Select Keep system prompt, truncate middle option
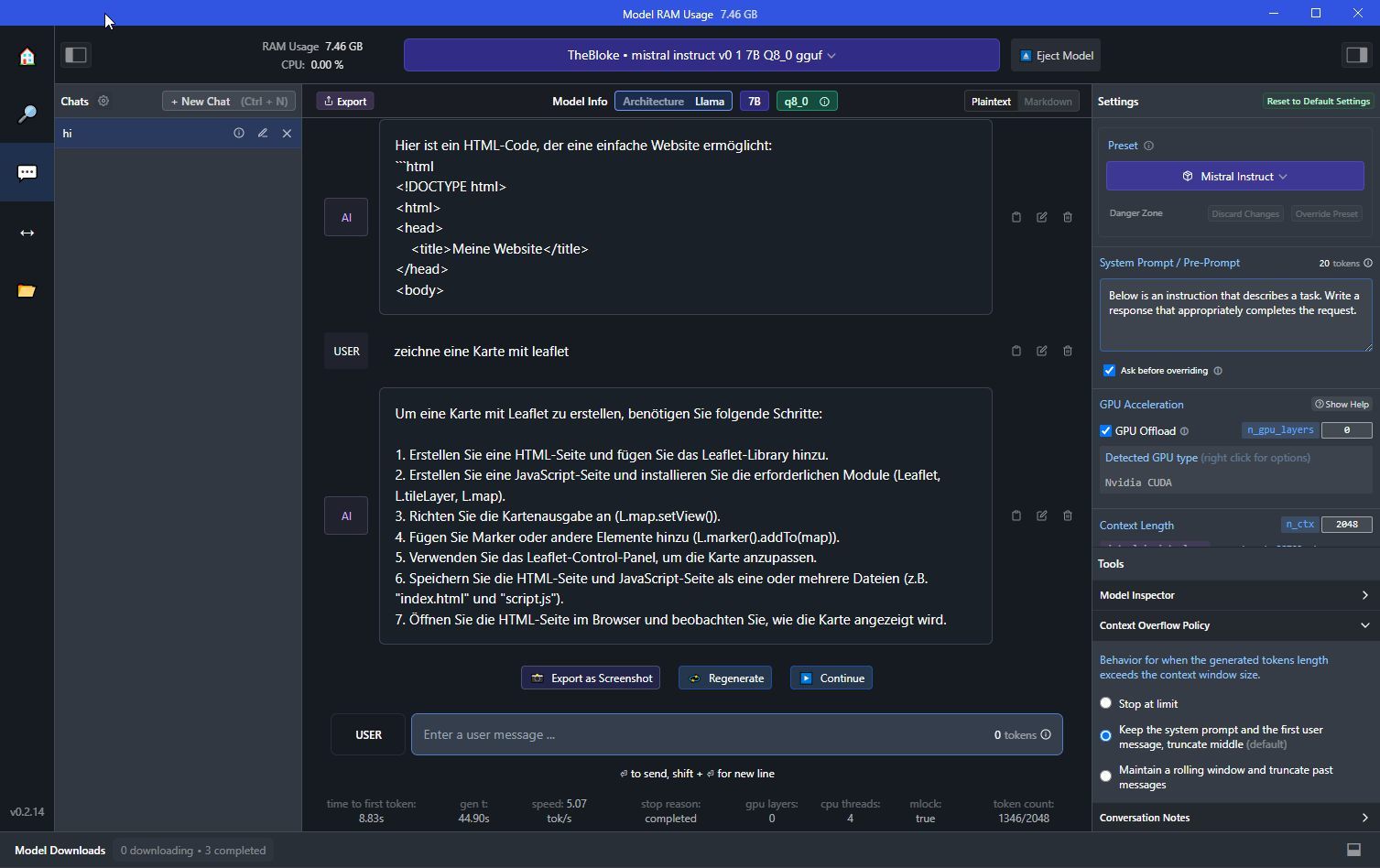Viewport: 1380px width, 868px height. pyautogui.click(x=1106, y=736)
